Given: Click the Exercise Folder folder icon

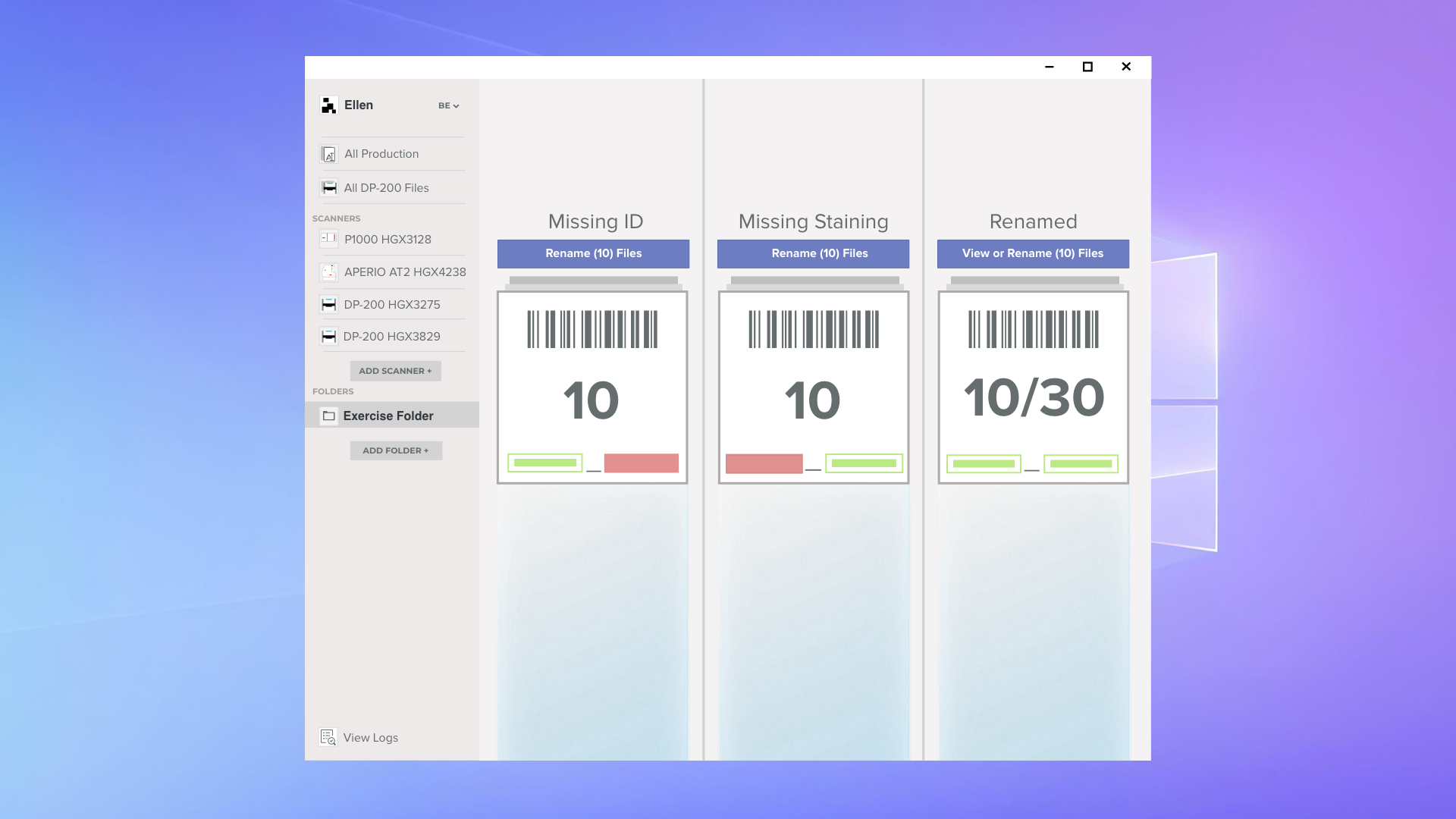Looking at the screenshot, I should (x=328, y=416).
